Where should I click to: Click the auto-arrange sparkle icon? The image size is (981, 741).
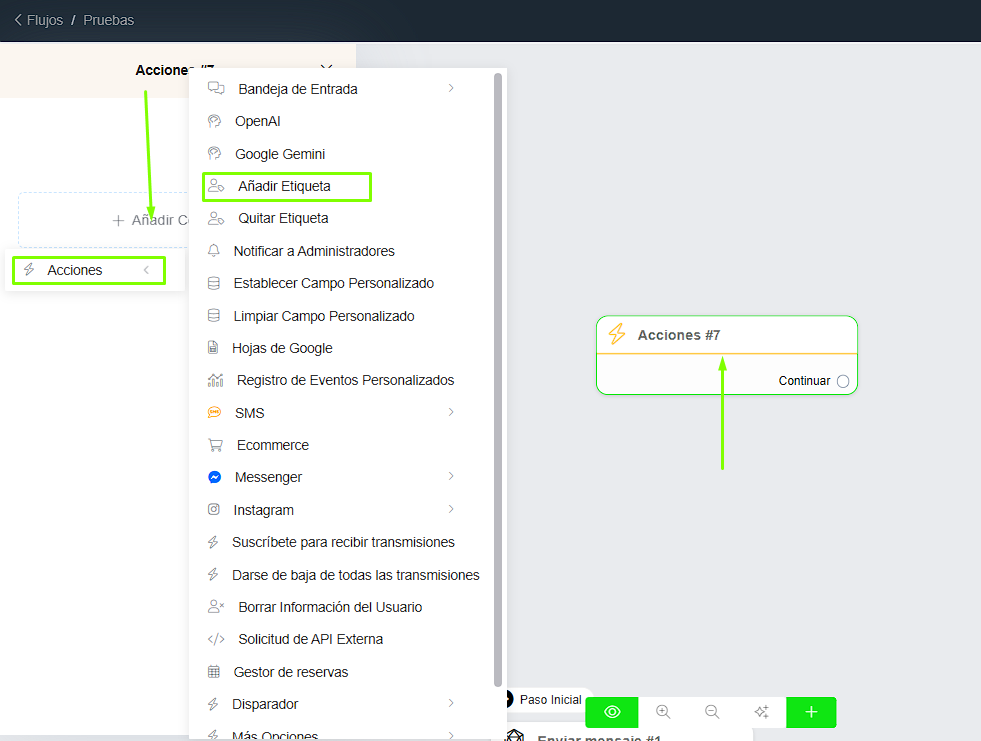(x=761, y=712)
